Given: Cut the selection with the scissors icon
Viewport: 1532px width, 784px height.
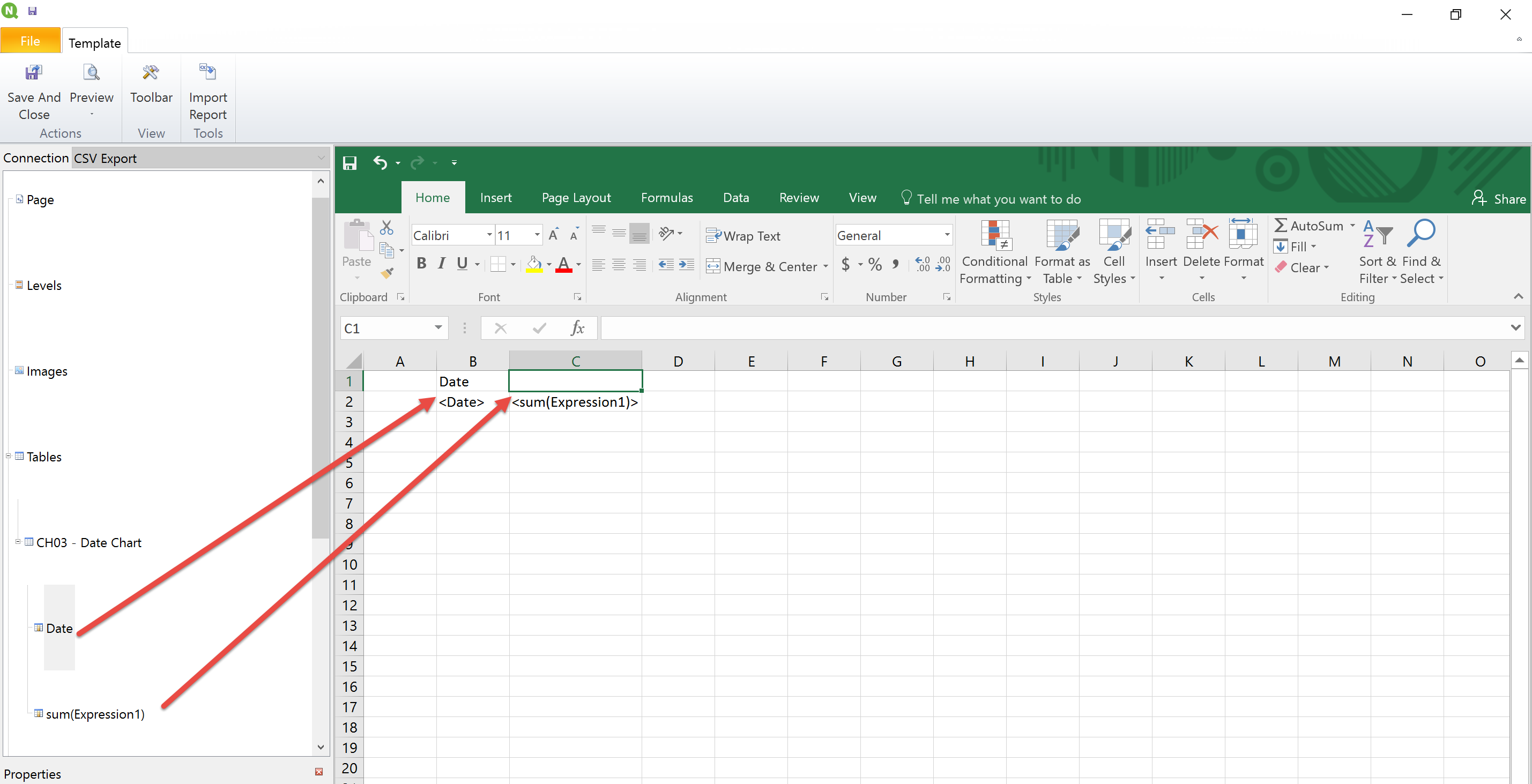Looking at the screenshot, I should click(x=386, y=228).
